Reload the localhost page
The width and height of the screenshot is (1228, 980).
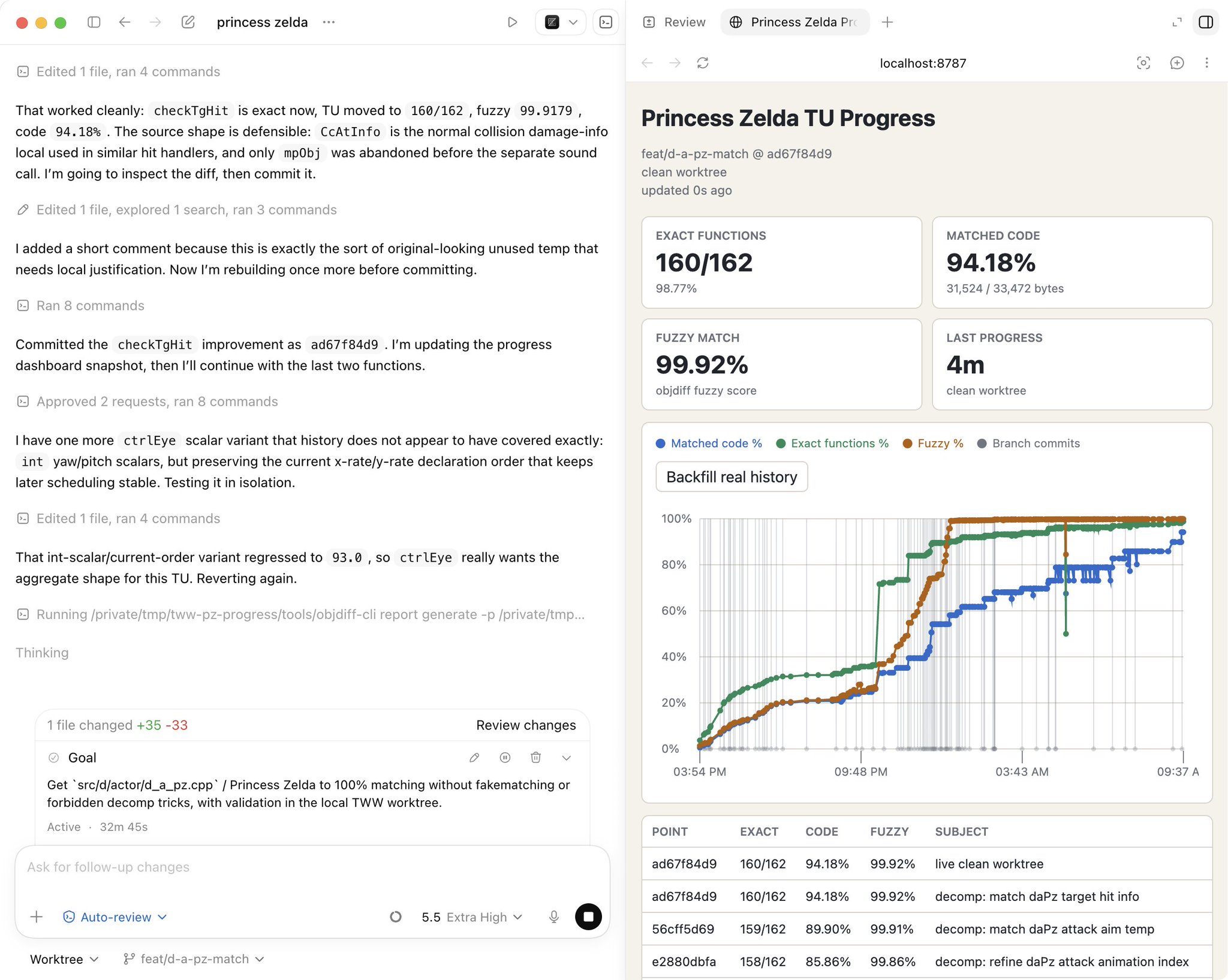(703, 63)
